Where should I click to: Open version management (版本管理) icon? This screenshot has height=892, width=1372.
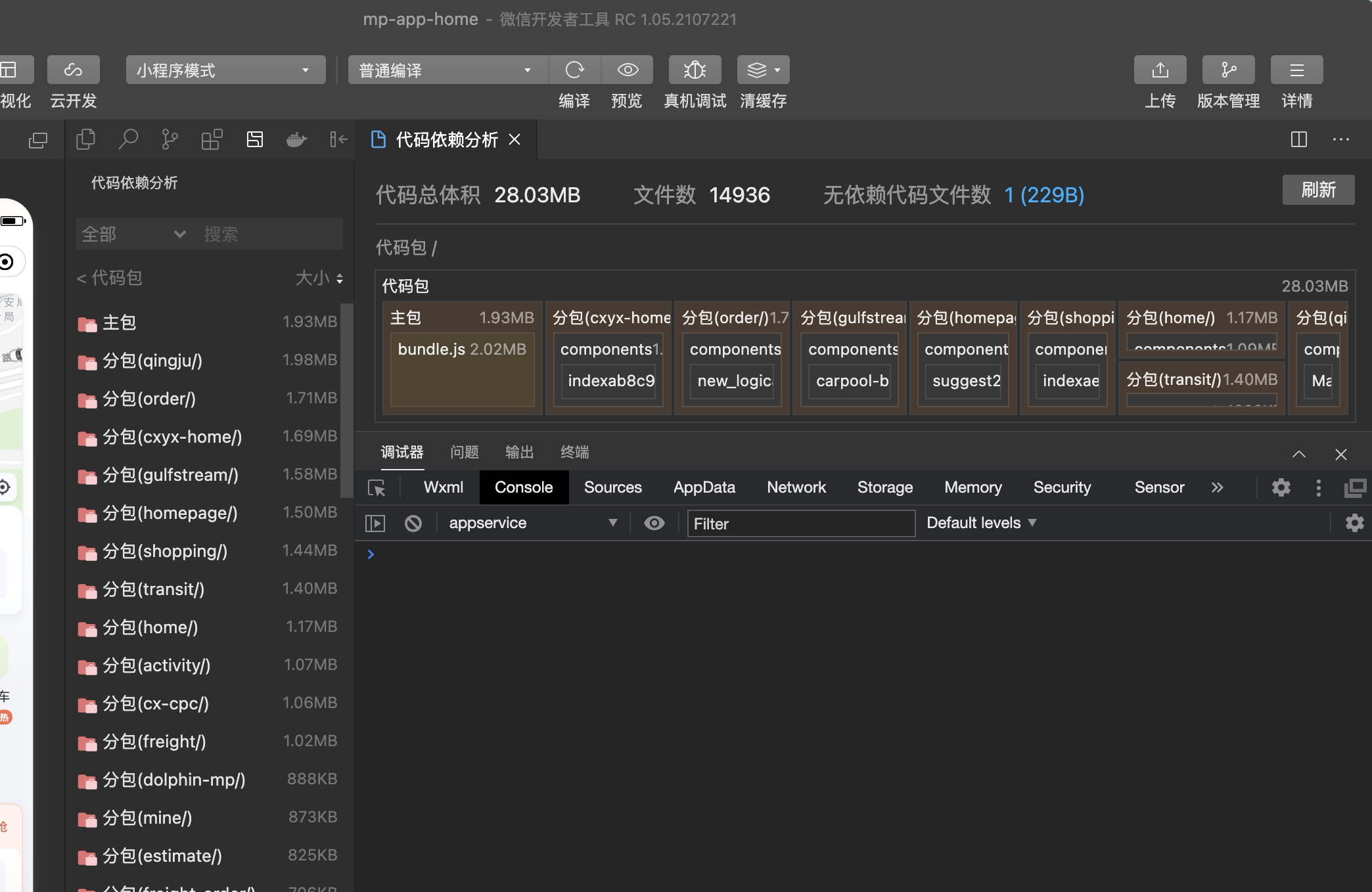coord(1228,70)
